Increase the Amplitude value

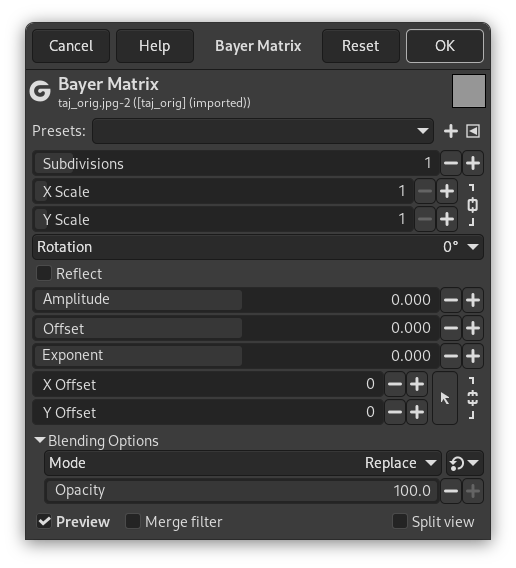tap(473, 300)
